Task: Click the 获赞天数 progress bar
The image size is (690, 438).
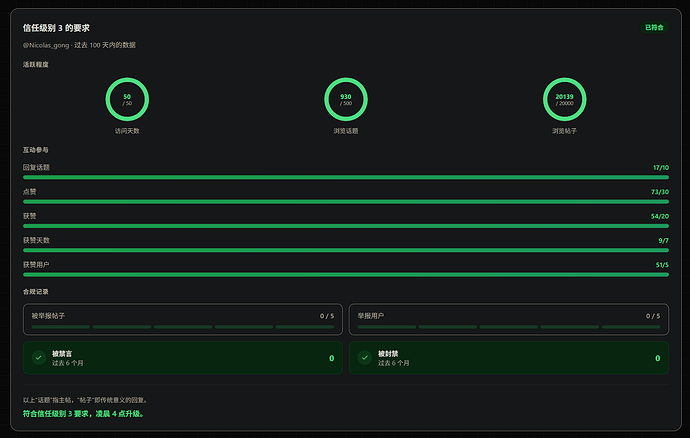Action: tap(346, 250)
